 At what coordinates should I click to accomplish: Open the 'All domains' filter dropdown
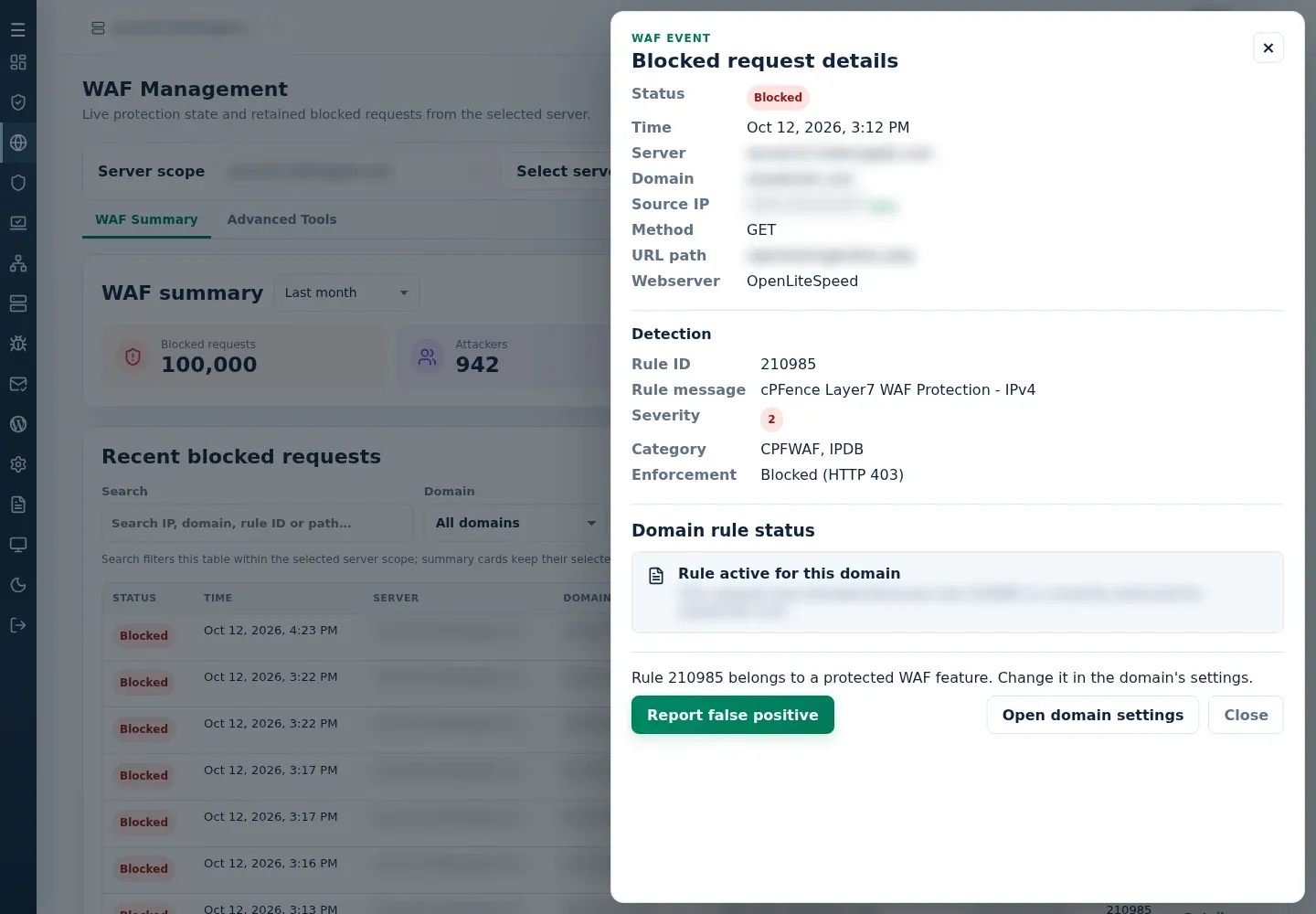(x=515, y=523)
